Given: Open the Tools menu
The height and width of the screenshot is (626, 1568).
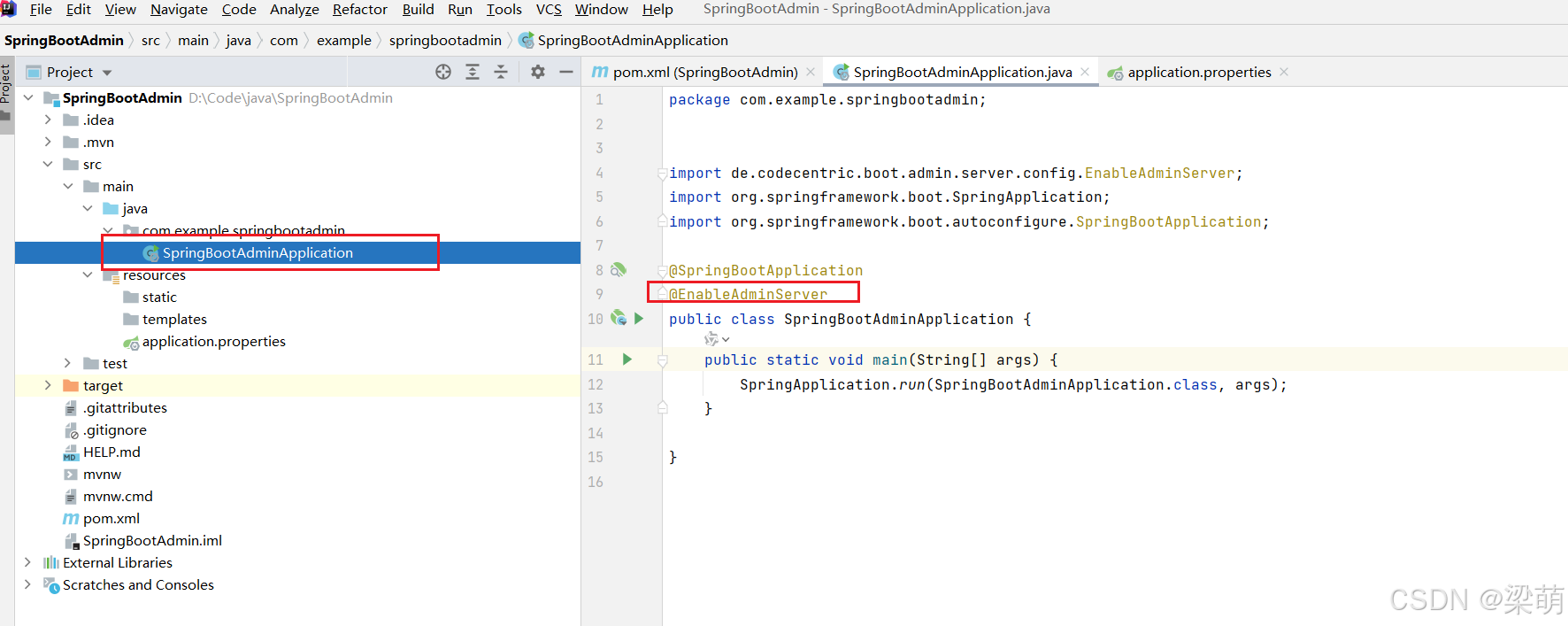Looking at the screenshot, I should (x=504, y=9).
